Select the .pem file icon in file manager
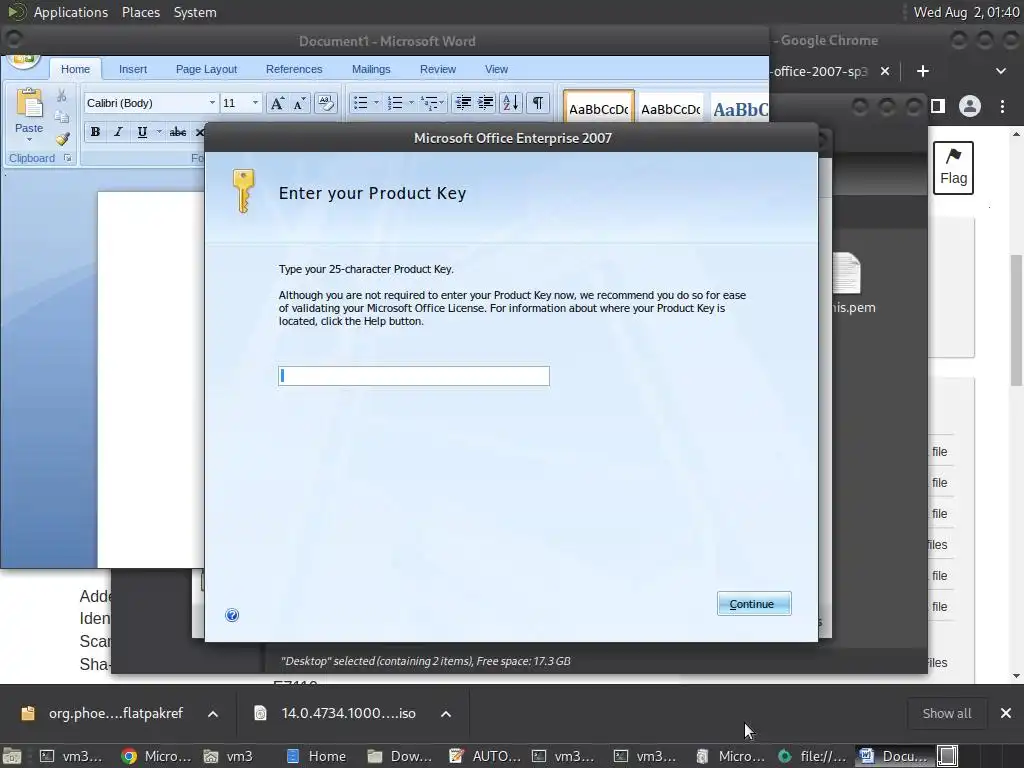1024x768 pixels. pos(847,272)
